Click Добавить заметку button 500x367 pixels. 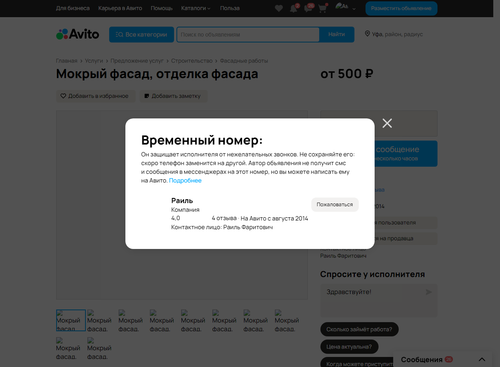tap(173, 96)
